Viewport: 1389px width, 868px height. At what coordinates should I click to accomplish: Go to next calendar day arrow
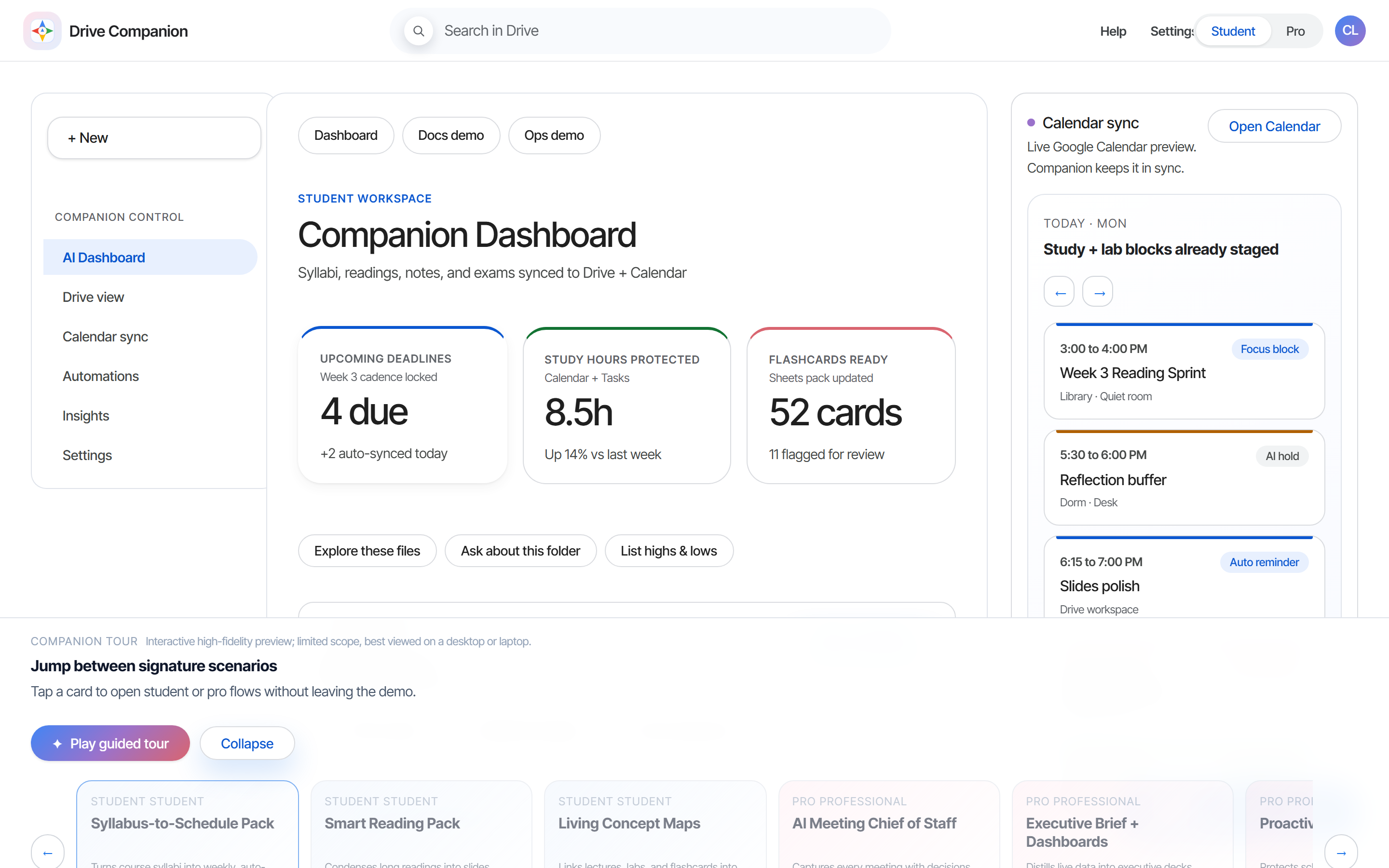[x=1098, y=292]
